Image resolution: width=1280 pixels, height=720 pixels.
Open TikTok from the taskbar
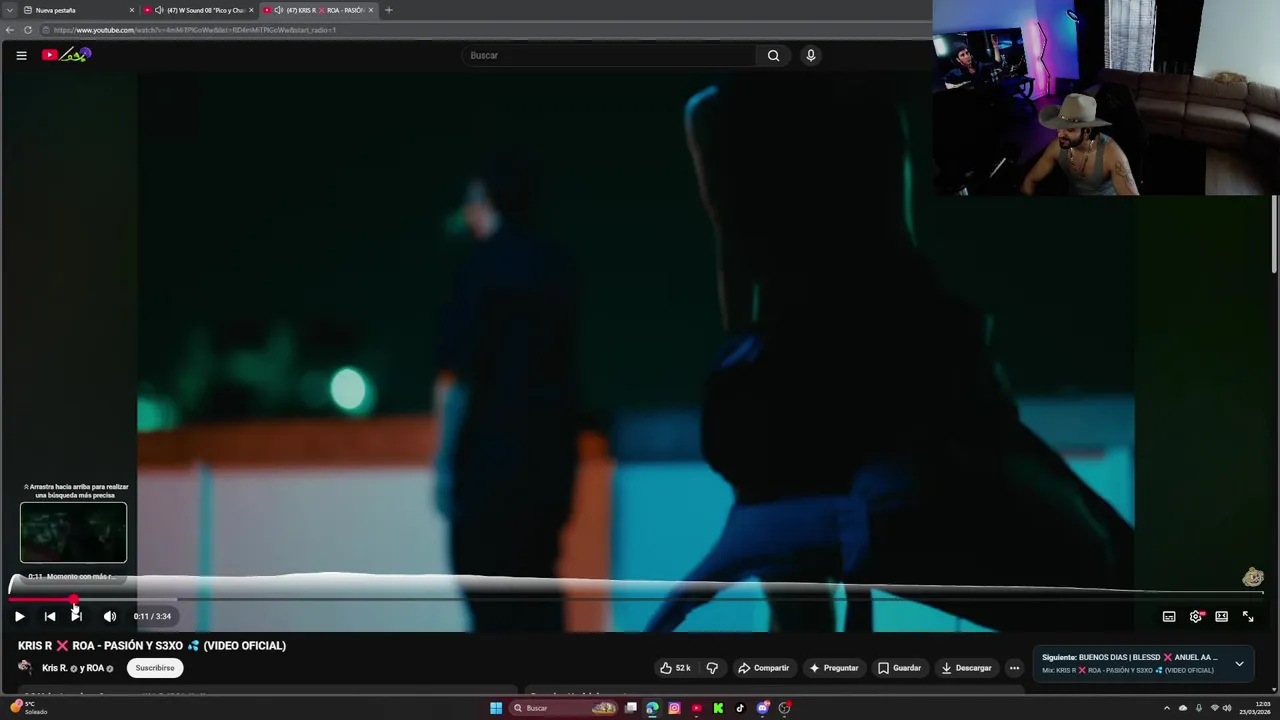740,708
